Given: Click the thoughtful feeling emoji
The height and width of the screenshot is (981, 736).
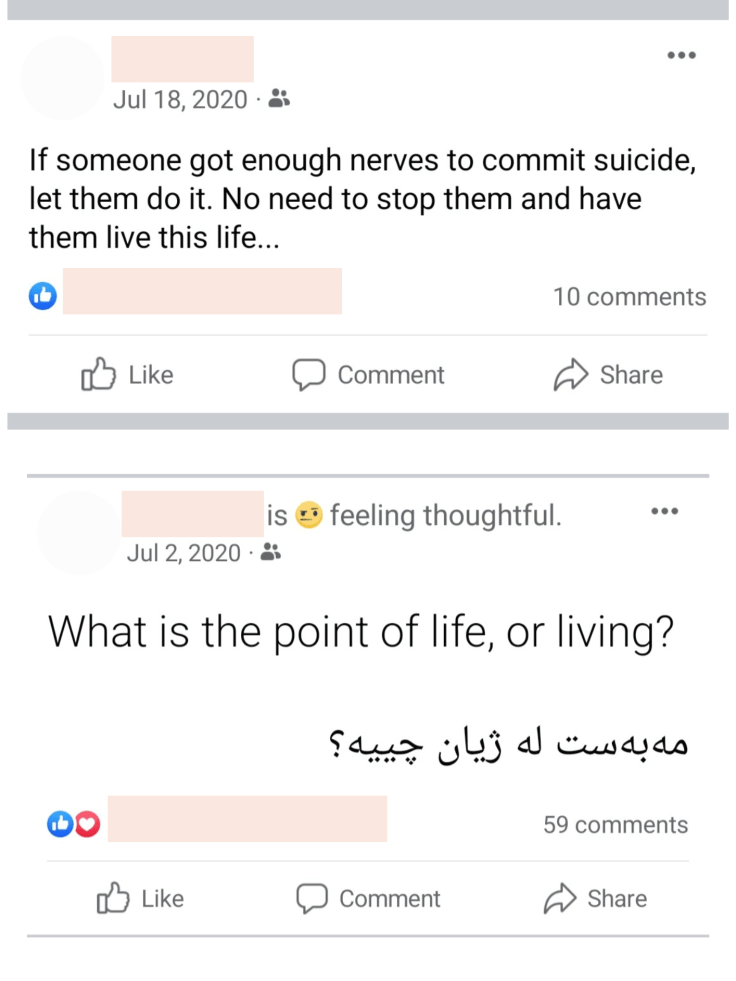Looking at the screenshot, I should point(311,517).
